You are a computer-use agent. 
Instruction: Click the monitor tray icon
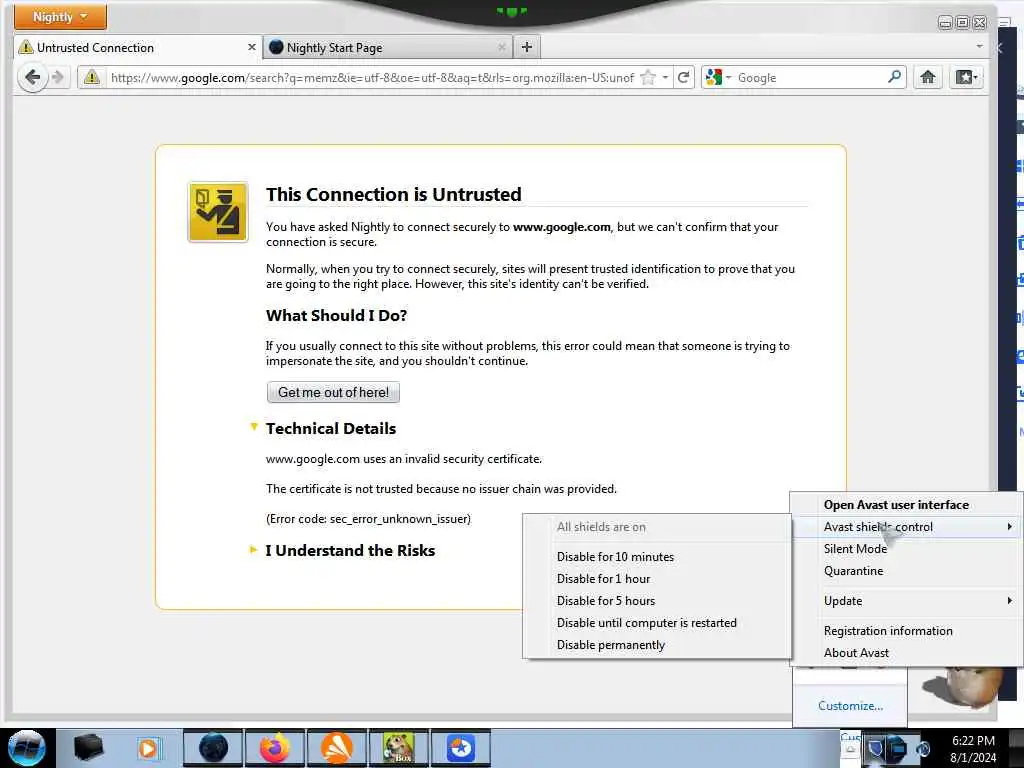click(896, 748)
